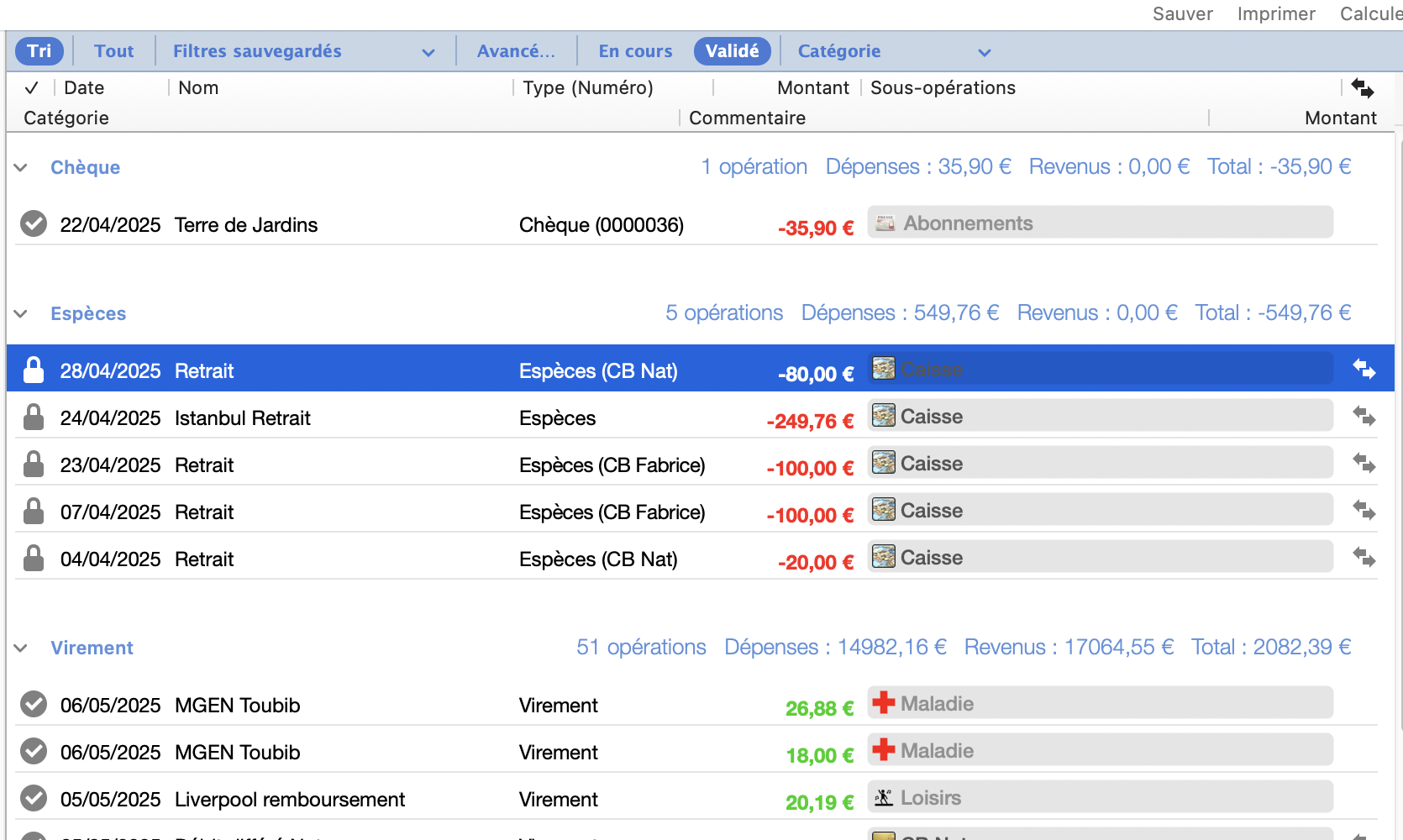The image size is (1403, 840).
Task: Click Caisse icon on 07/04/2025 row
Action: click(884, 510)
